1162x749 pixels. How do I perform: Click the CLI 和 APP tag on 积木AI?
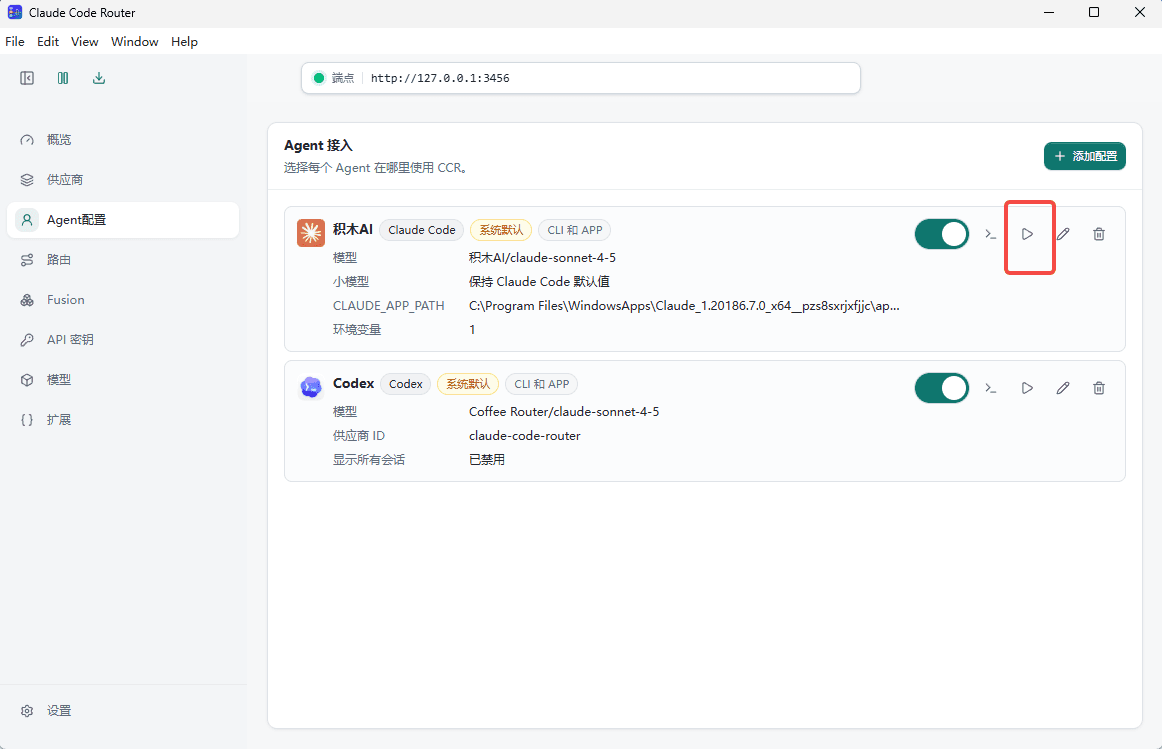click(x=574, y=230)
